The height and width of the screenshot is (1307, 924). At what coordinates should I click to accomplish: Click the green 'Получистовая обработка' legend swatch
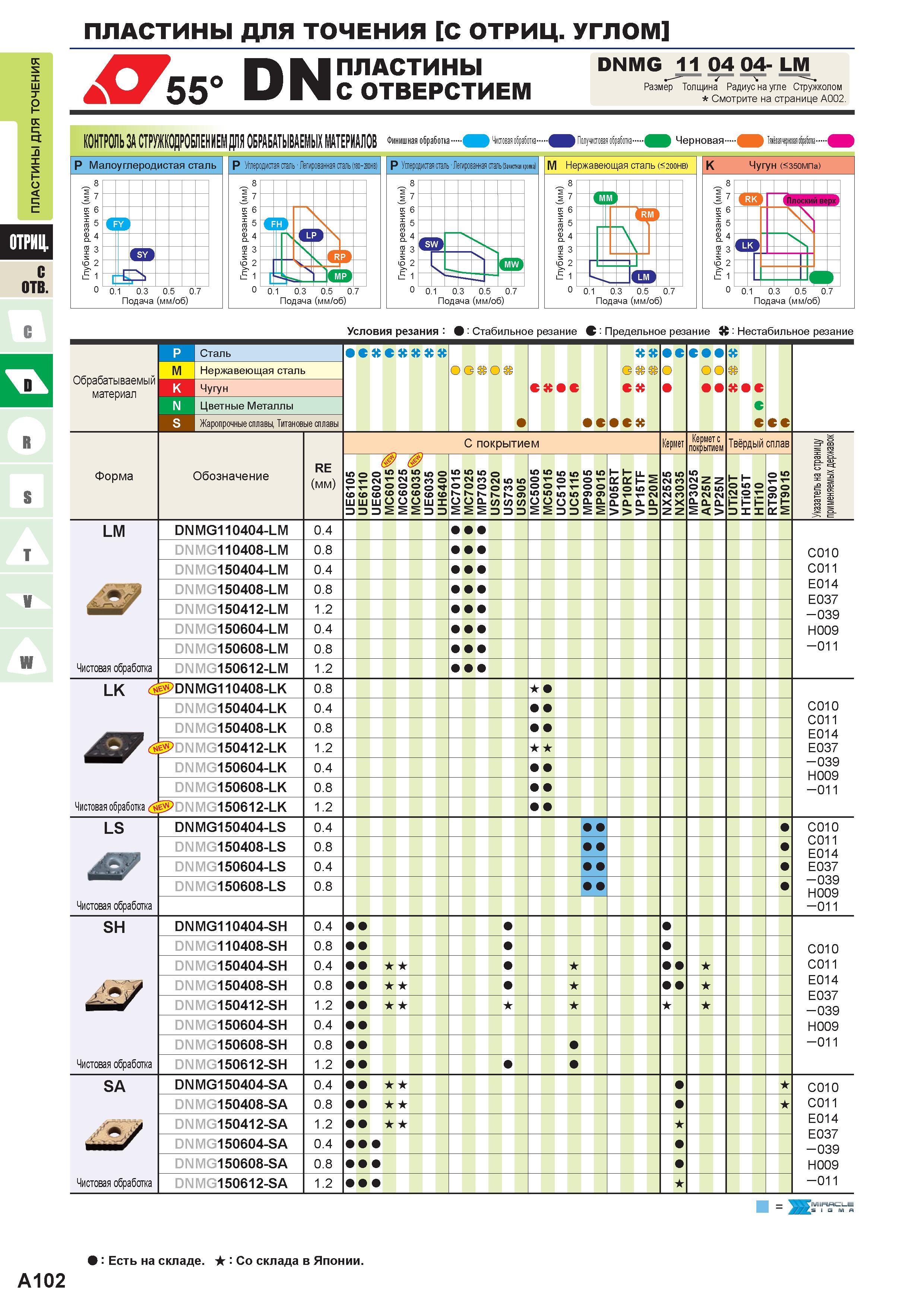pyautogui.click(x=658, y=140)
